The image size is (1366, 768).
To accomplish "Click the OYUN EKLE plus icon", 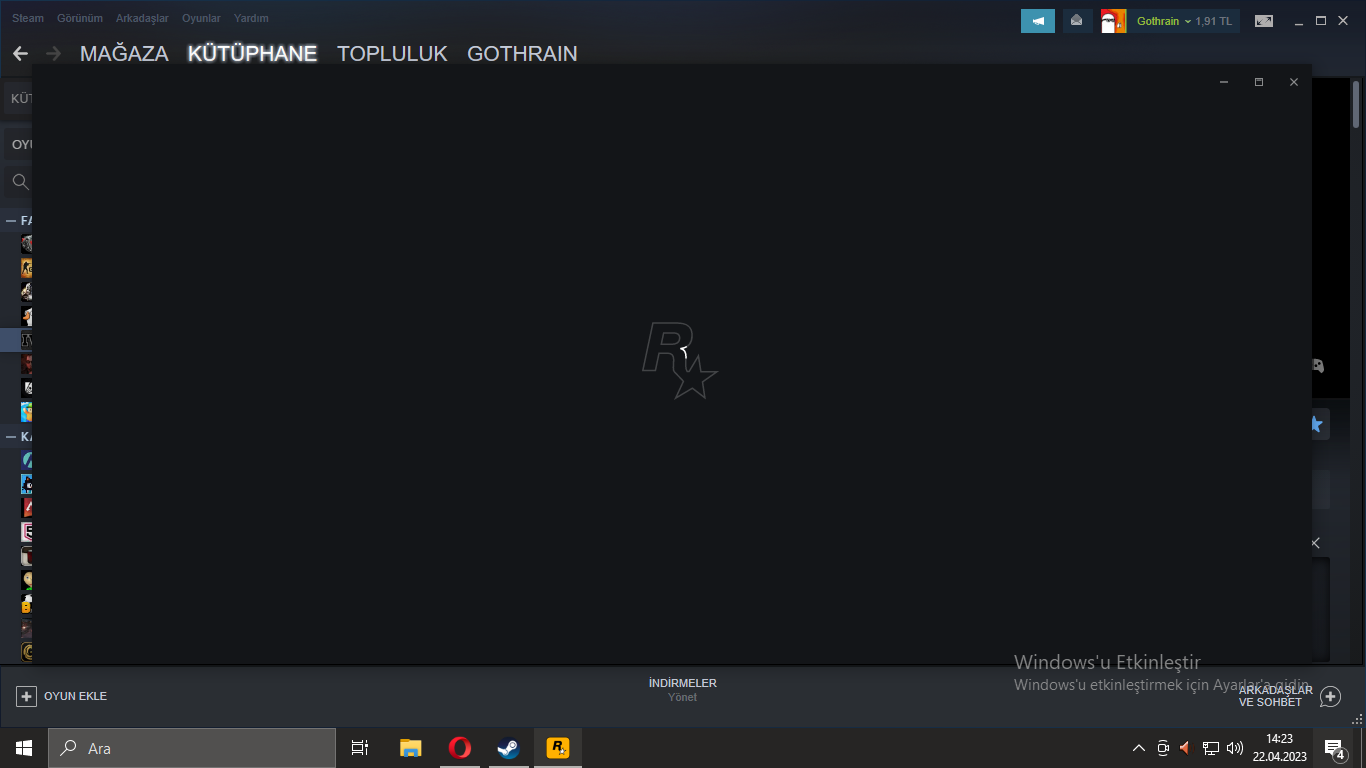I will [27, 696].
